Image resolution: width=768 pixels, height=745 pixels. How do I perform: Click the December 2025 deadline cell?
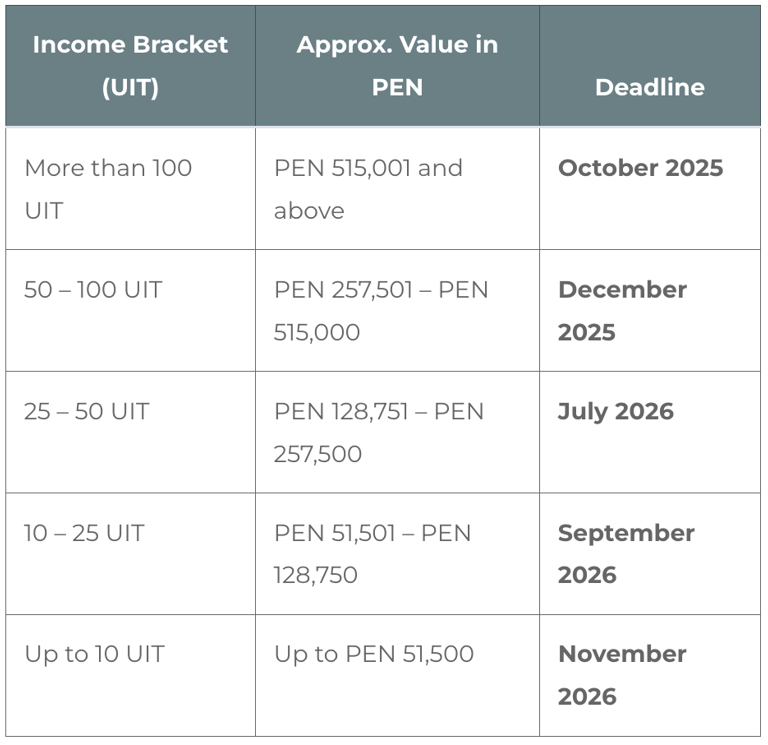click(622, 310)
